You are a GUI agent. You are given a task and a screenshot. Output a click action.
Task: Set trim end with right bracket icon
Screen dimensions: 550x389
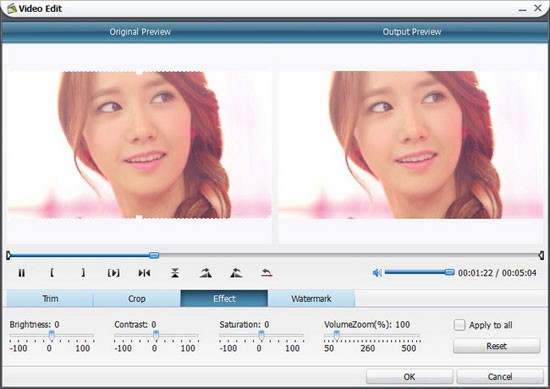point(83,273)
